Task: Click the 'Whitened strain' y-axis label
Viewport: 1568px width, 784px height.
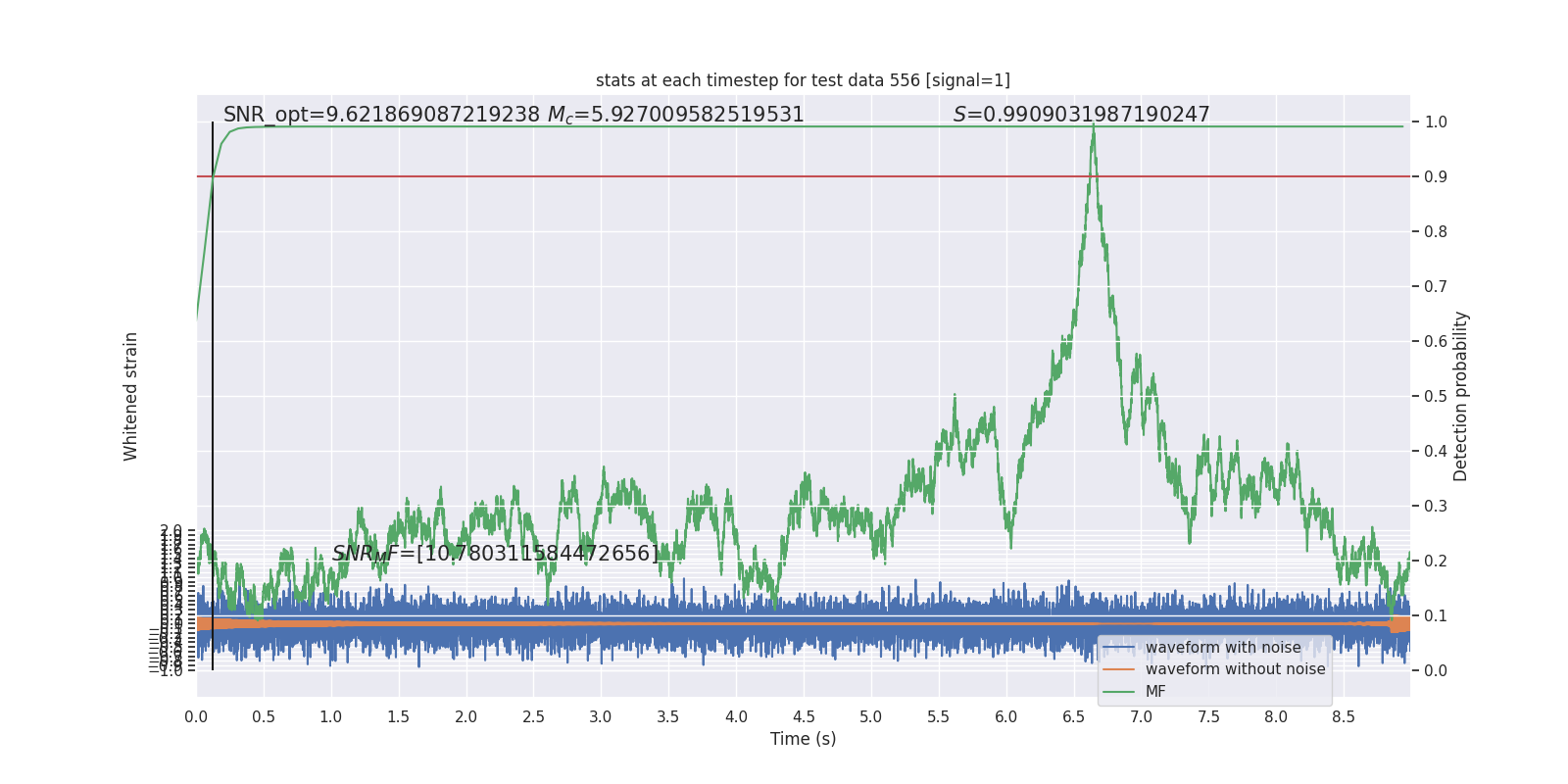Action: coord(131,396)
